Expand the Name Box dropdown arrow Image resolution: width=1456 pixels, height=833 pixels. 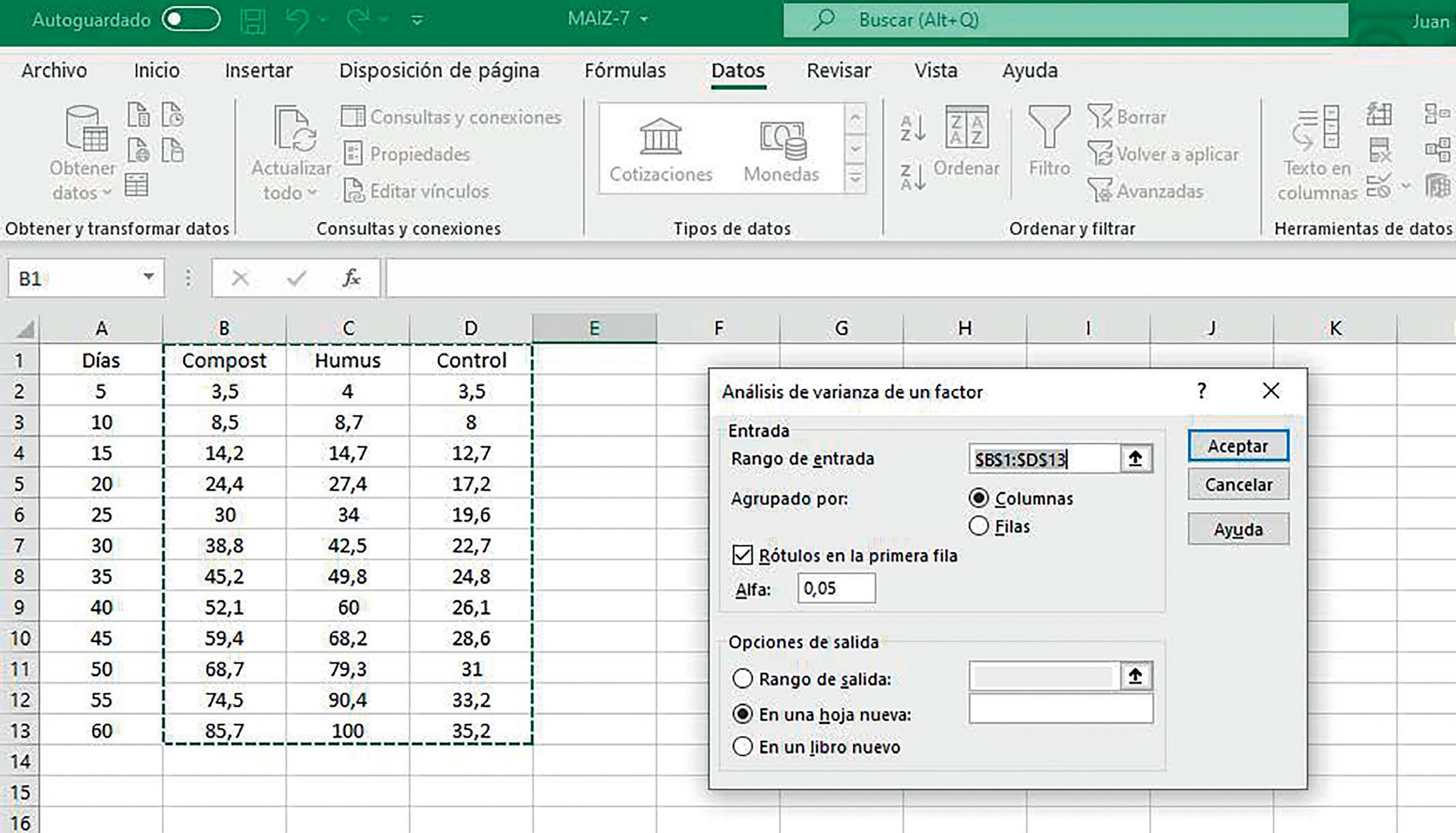tap(148, 277)
